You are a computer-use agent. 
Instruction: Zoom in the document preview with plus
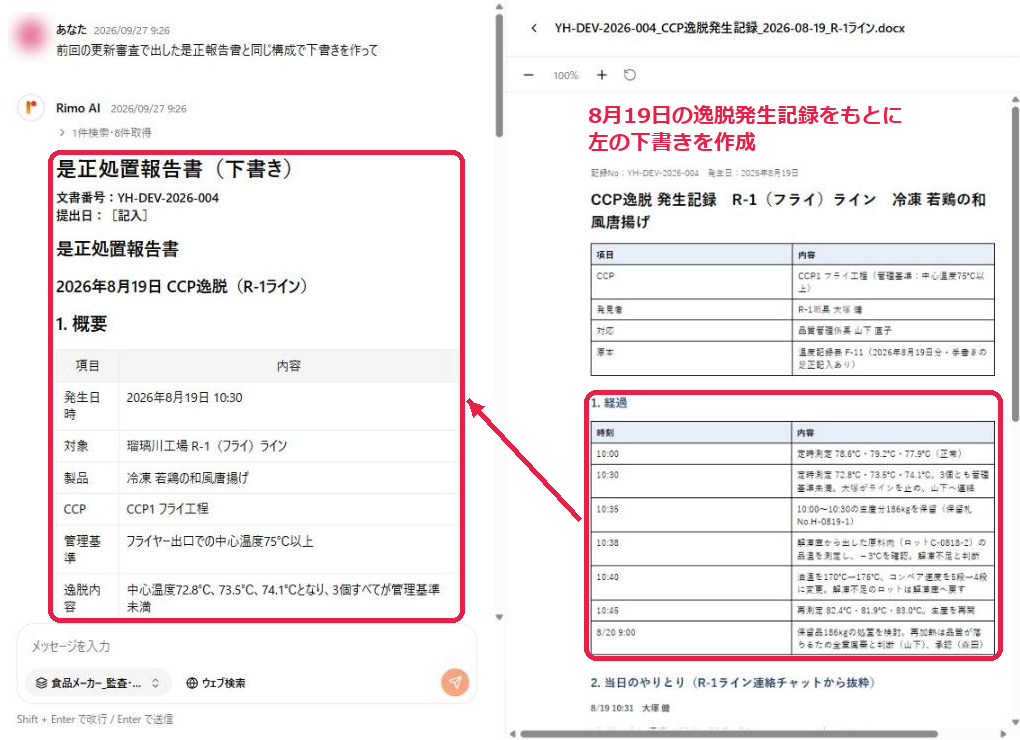tap(602, 75)
